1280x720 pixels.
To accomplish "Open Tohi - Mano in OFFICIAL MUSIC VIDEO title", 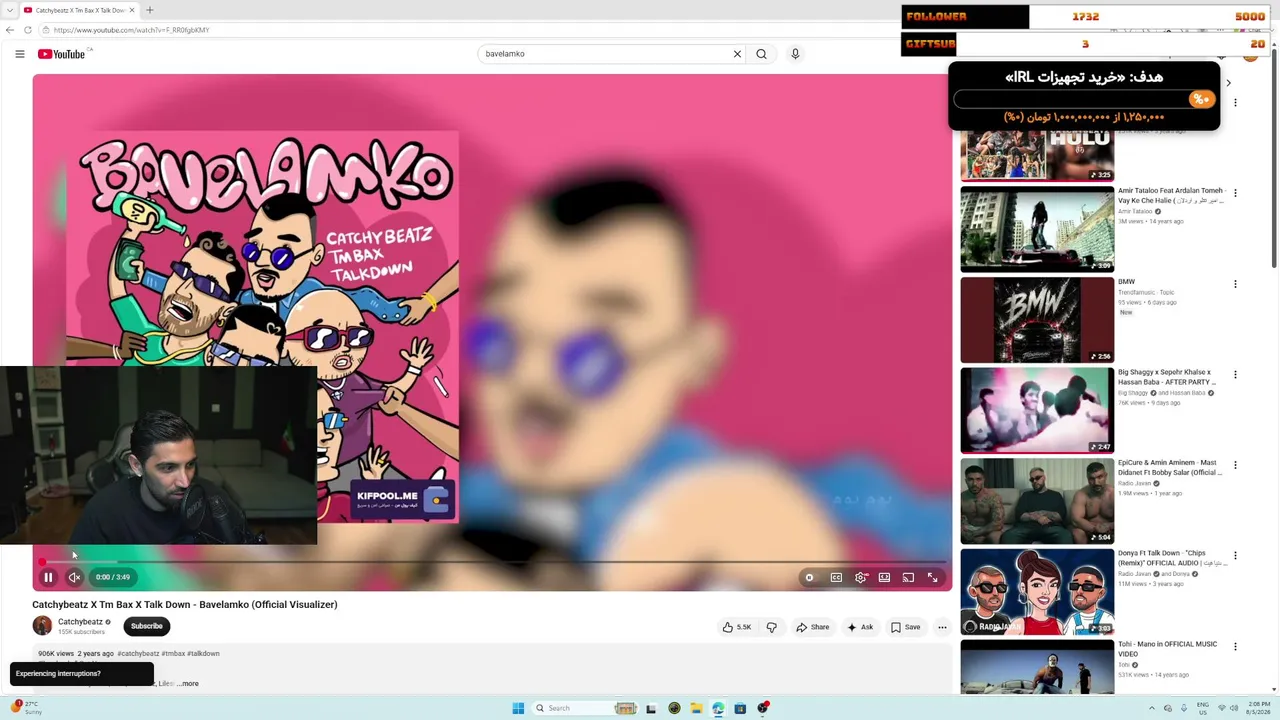I will [x=1168, y=649].
